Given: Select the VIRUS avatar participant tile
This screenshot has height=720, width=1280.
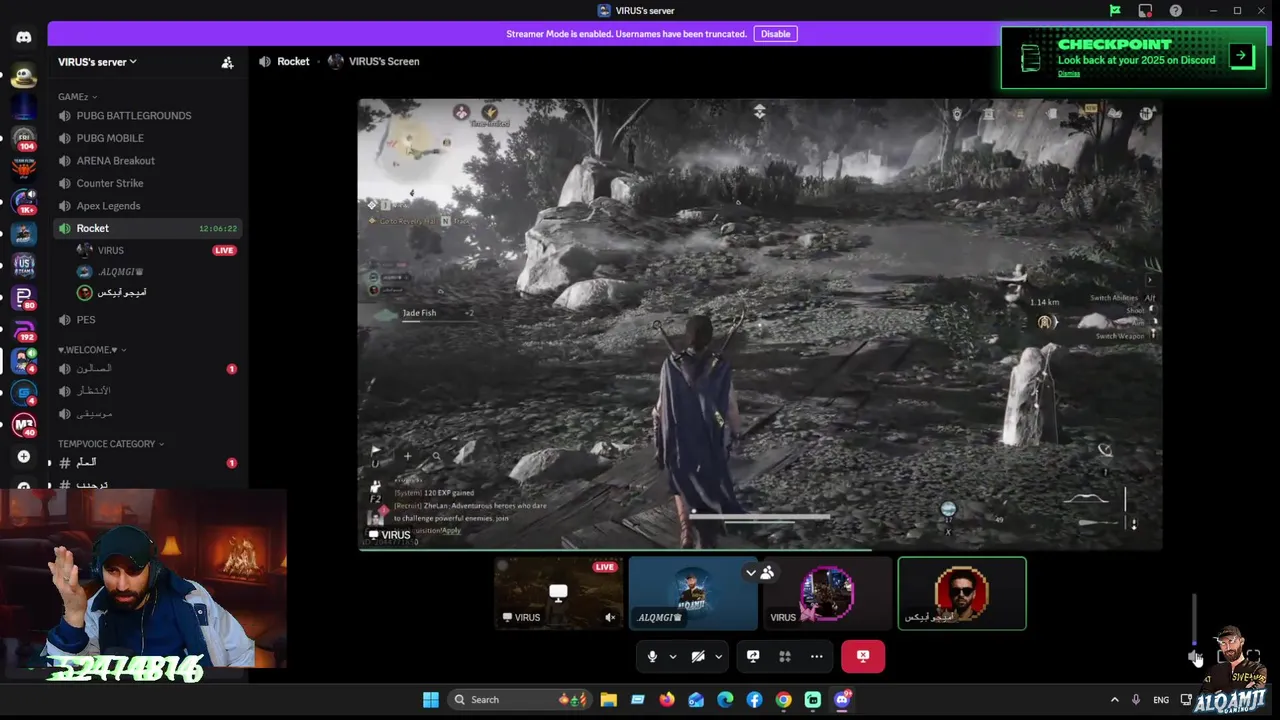Looking at the screenshot, I should coord(827,593).
